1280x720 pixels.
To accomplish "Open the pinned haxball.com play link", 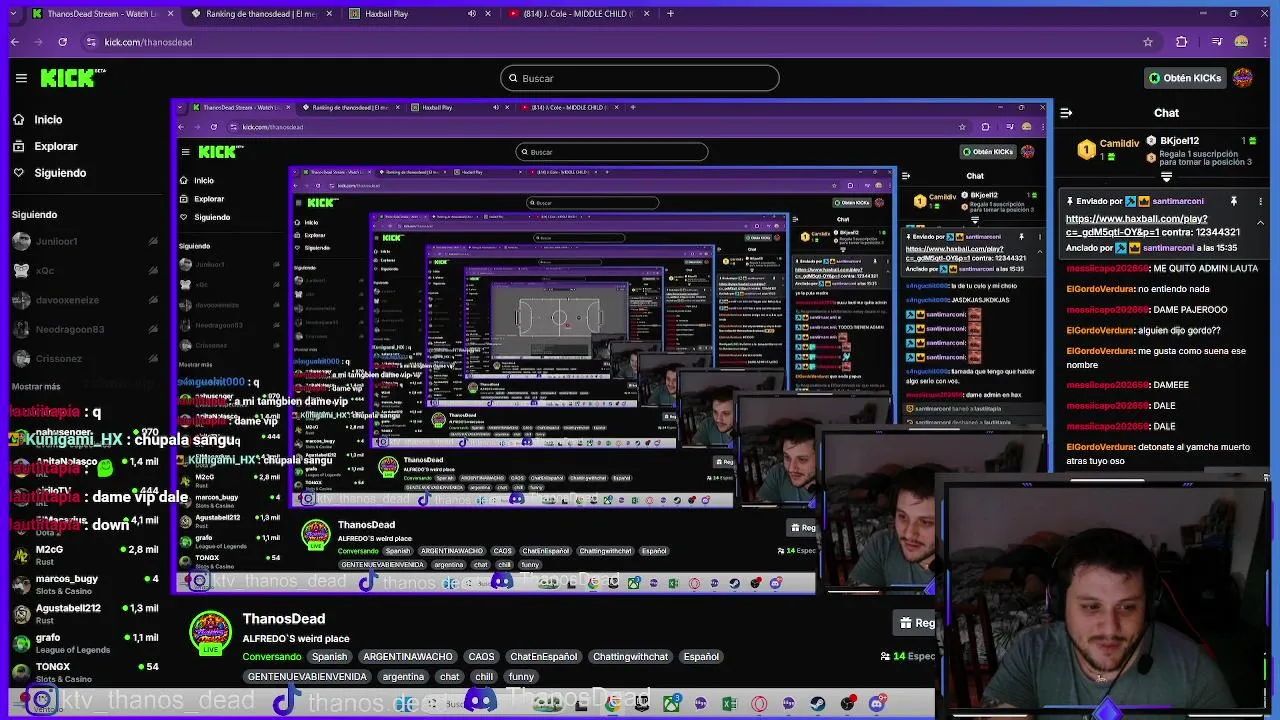I will 1136,225.
